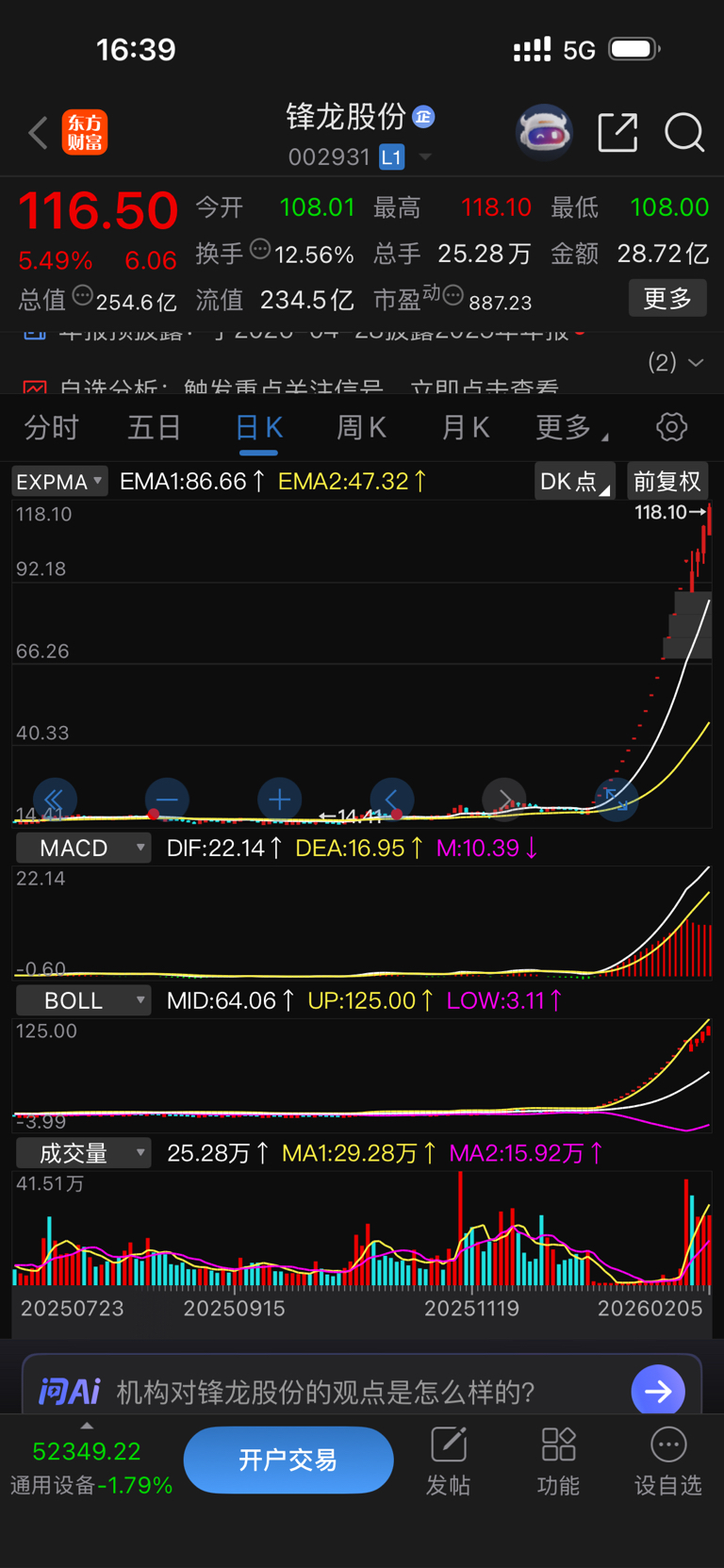
Task: Open the 东方财富 logo icon
Action: pyautogui.click(x=85, y=133)
